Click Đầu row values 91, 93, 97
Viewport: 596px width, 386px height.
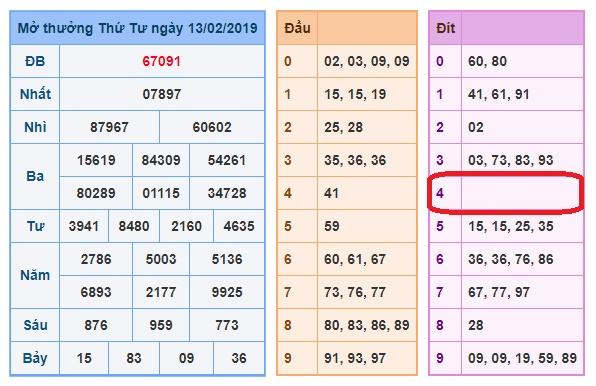[355, 358]
